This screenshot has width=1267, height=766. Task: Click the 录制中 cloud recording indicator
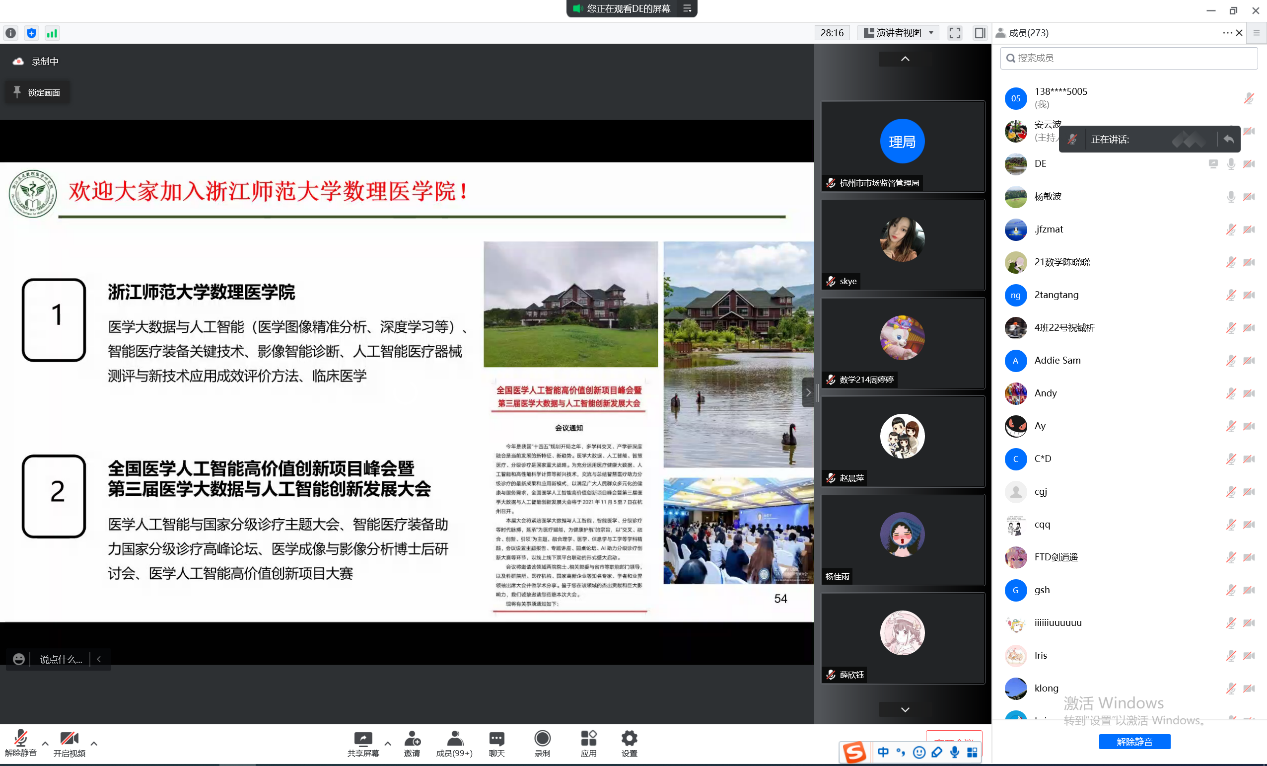[37, 61]
